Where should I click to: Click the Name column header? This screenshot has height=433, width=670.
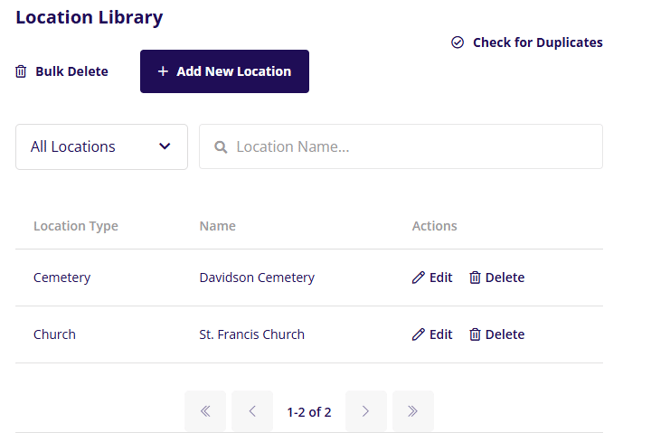[217, 226]
